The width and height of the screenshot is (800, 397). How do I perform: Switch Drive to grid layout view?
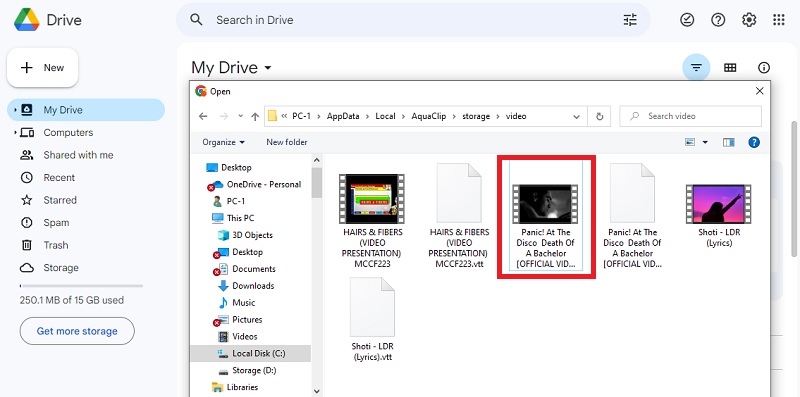click(x=730, y=67)
